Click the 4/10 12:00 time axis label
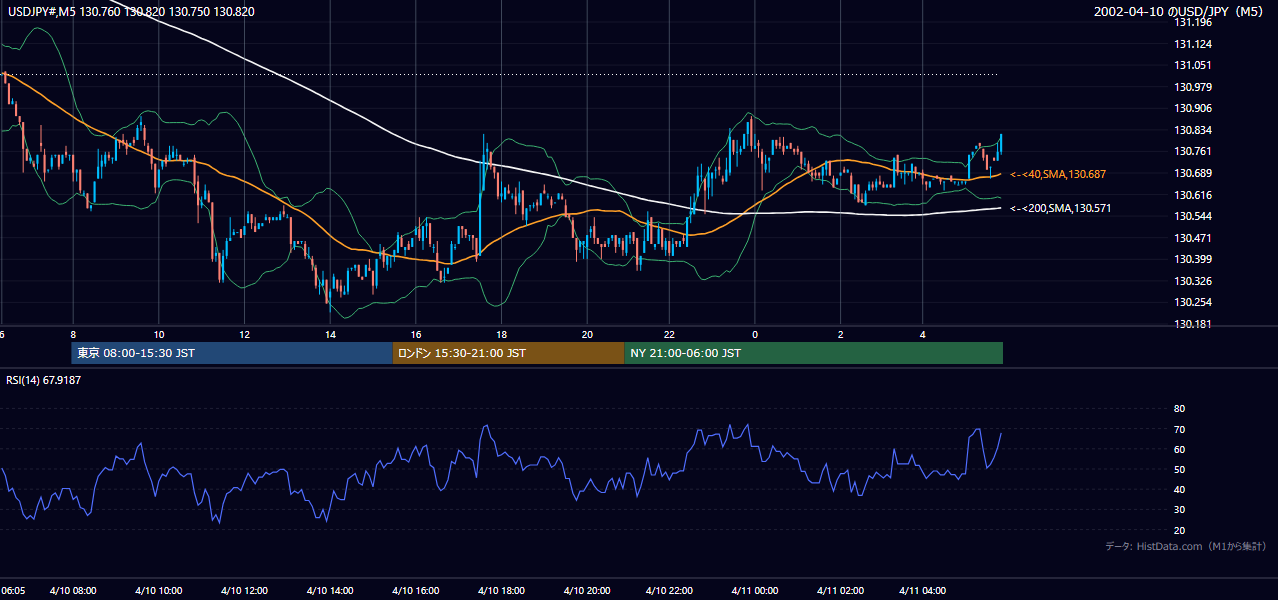 tap(246, 591)
